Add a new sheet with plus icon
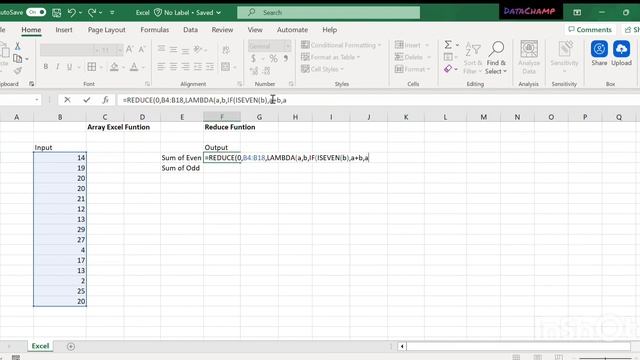Image resolution: width=640 pixels, height=360 pixels. pos(71,347)
